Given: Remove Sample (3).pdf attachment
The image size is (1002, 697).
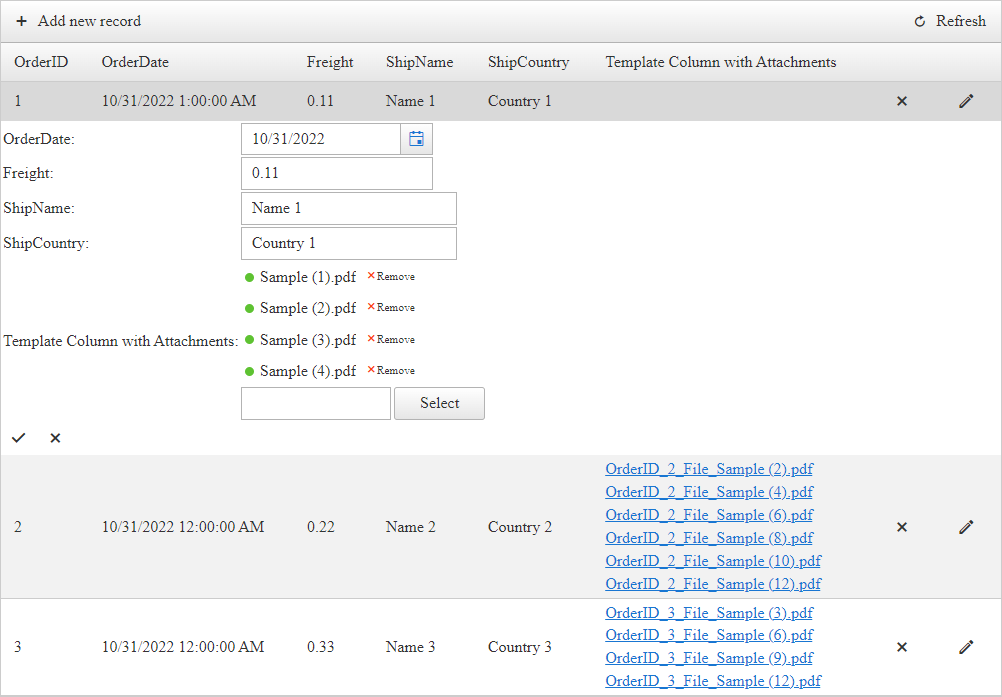Looking at the screenshot, I should (391, 339).
